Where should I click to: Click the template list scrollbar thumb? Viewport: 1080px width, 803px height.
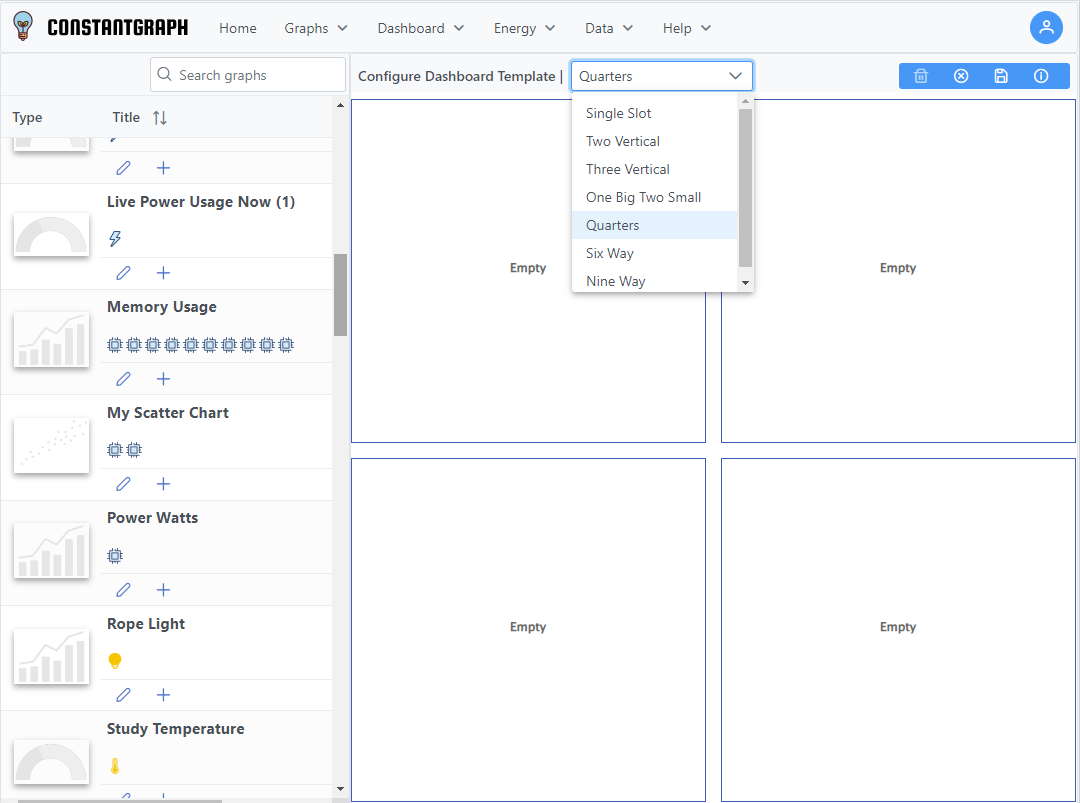point(745,187)
